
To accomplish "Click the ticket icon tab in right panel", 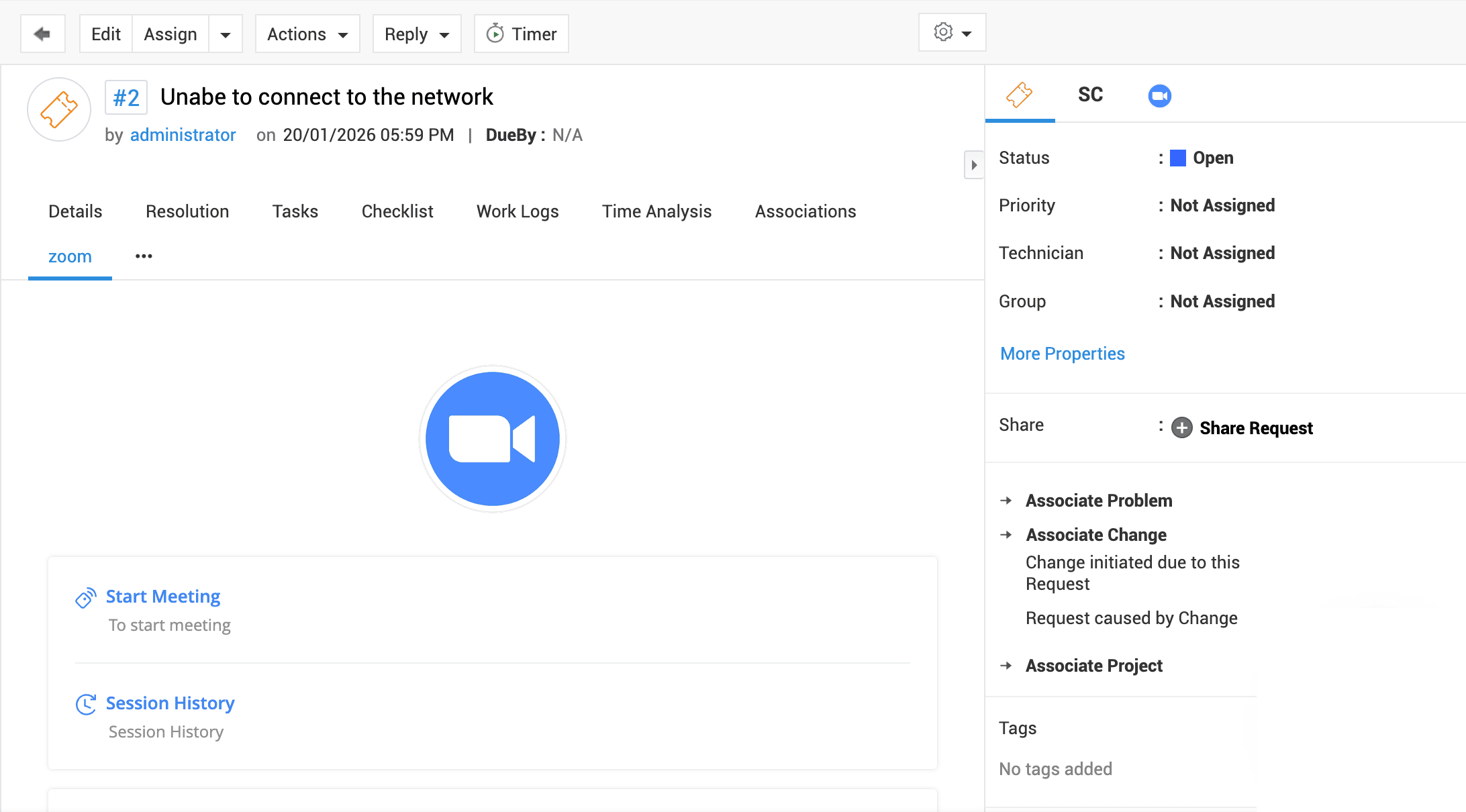I will pos(1019,95).
